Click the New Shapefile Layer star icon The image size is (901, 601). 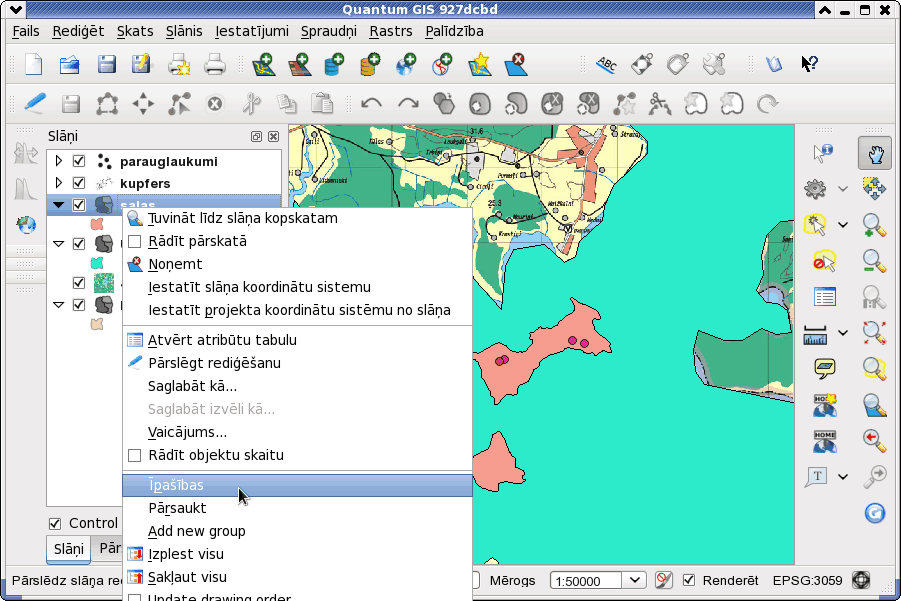click(480, 64)
